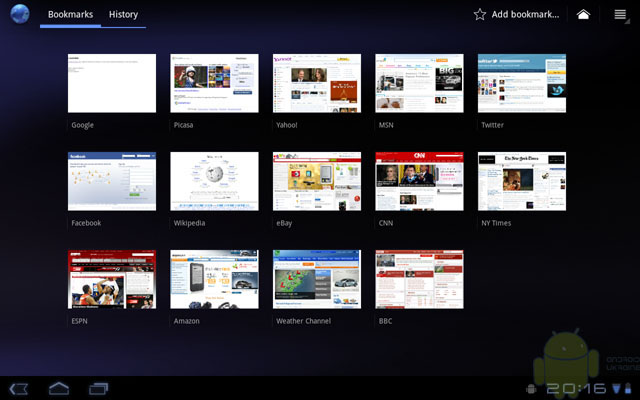Click the "Amazon" bookmark label
The width and height of the screenshot is (640, 400).
pos(187,321)
